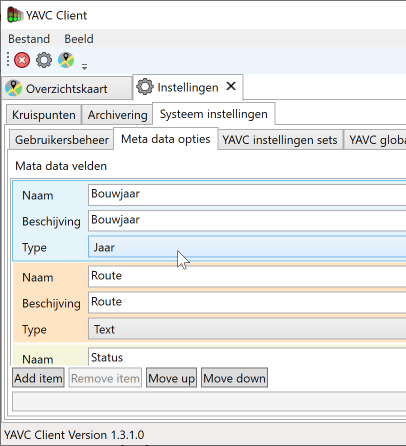Click the Route Beschijving input field
Viewport: 406px width, 446px height.
pos(247,303)
